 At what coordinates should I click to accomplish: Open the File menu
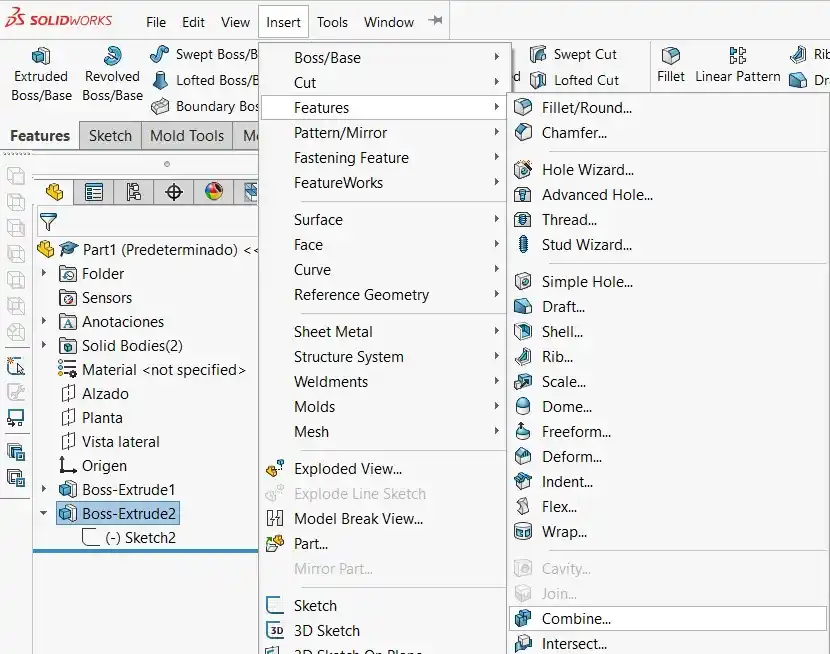[x=156, y=22]
